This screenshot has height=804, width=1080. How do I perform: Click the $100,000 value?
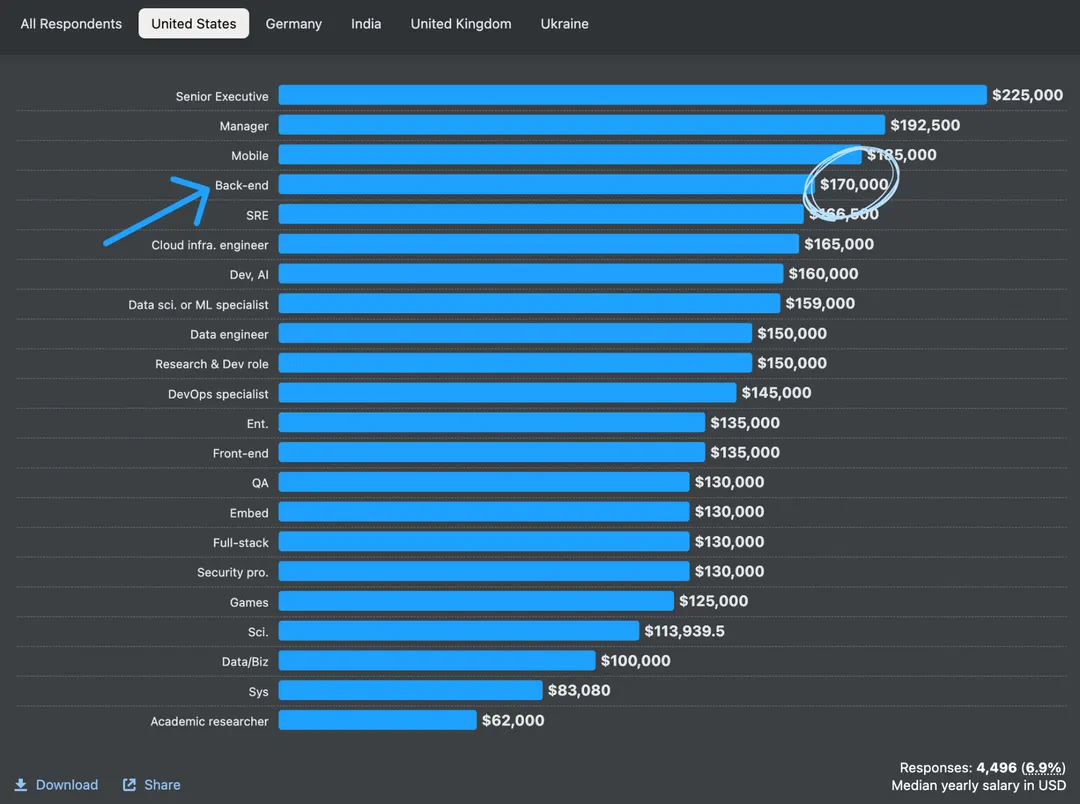click(x=636, y=661)
